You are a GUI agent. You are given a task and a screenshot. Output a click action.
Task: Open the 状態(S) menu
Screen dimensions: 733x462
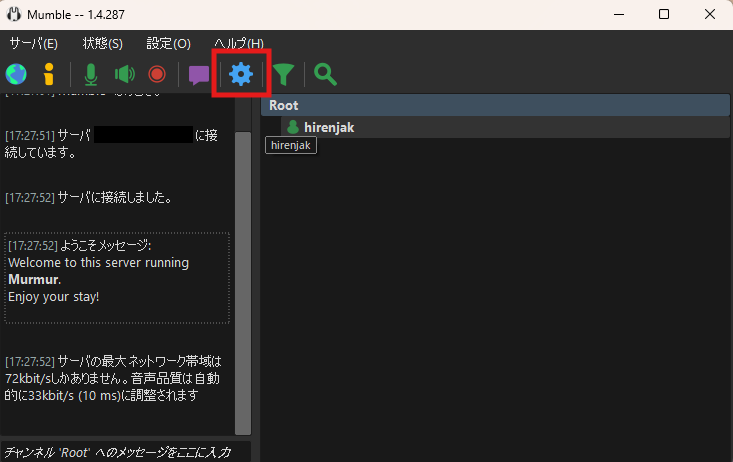(x=102, y=43)
